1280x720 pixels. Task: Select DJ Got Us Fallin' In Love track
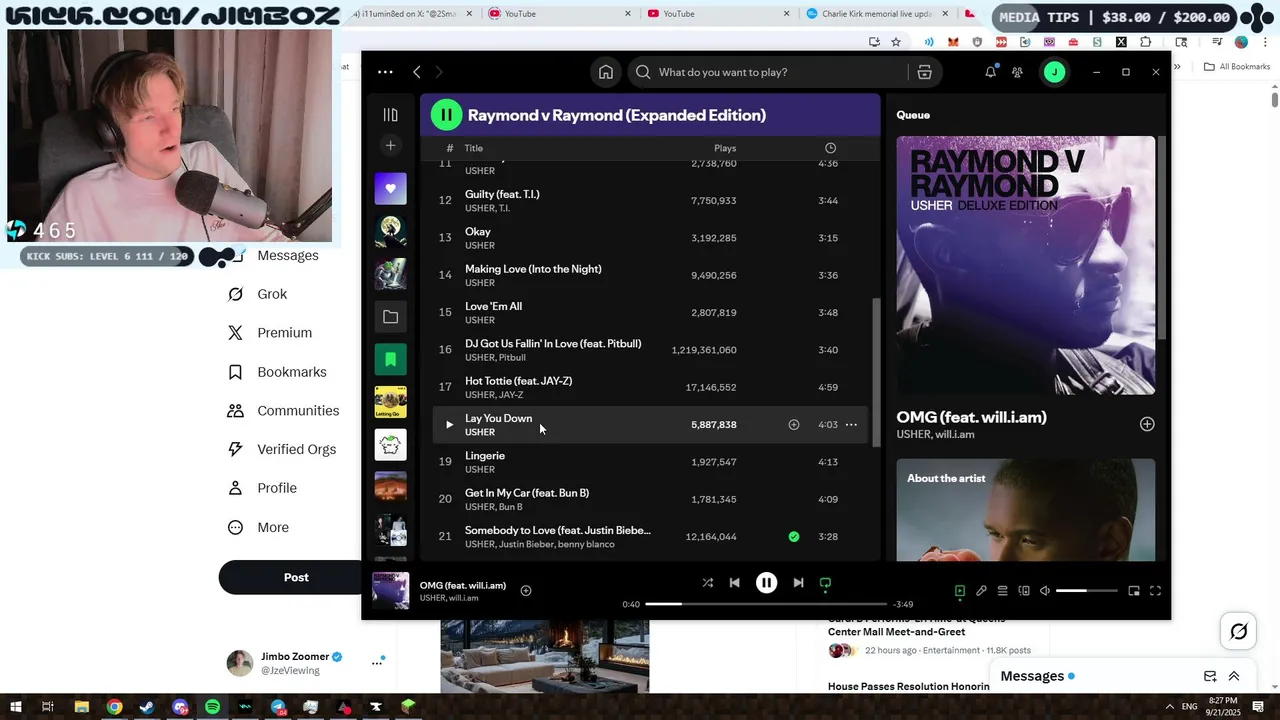[x=651, y=350]
